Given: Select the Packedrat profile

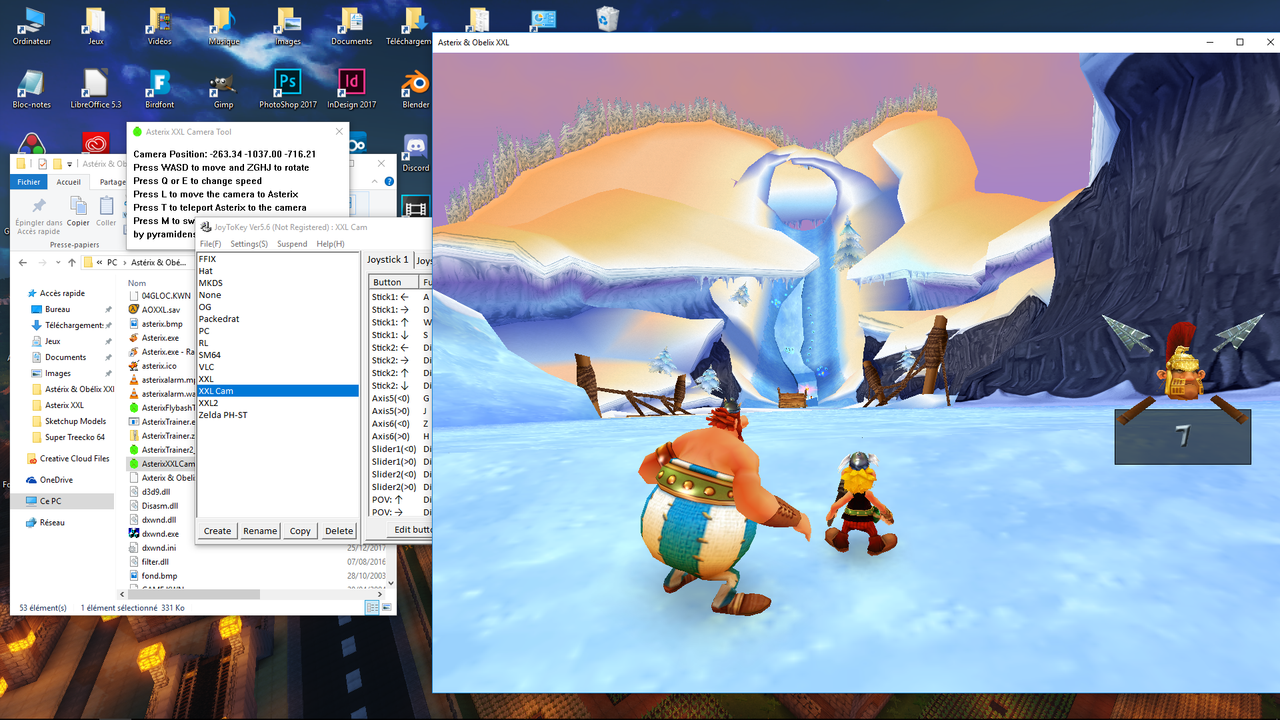Looking at the screenshot, I should click(x=277, y=319).
